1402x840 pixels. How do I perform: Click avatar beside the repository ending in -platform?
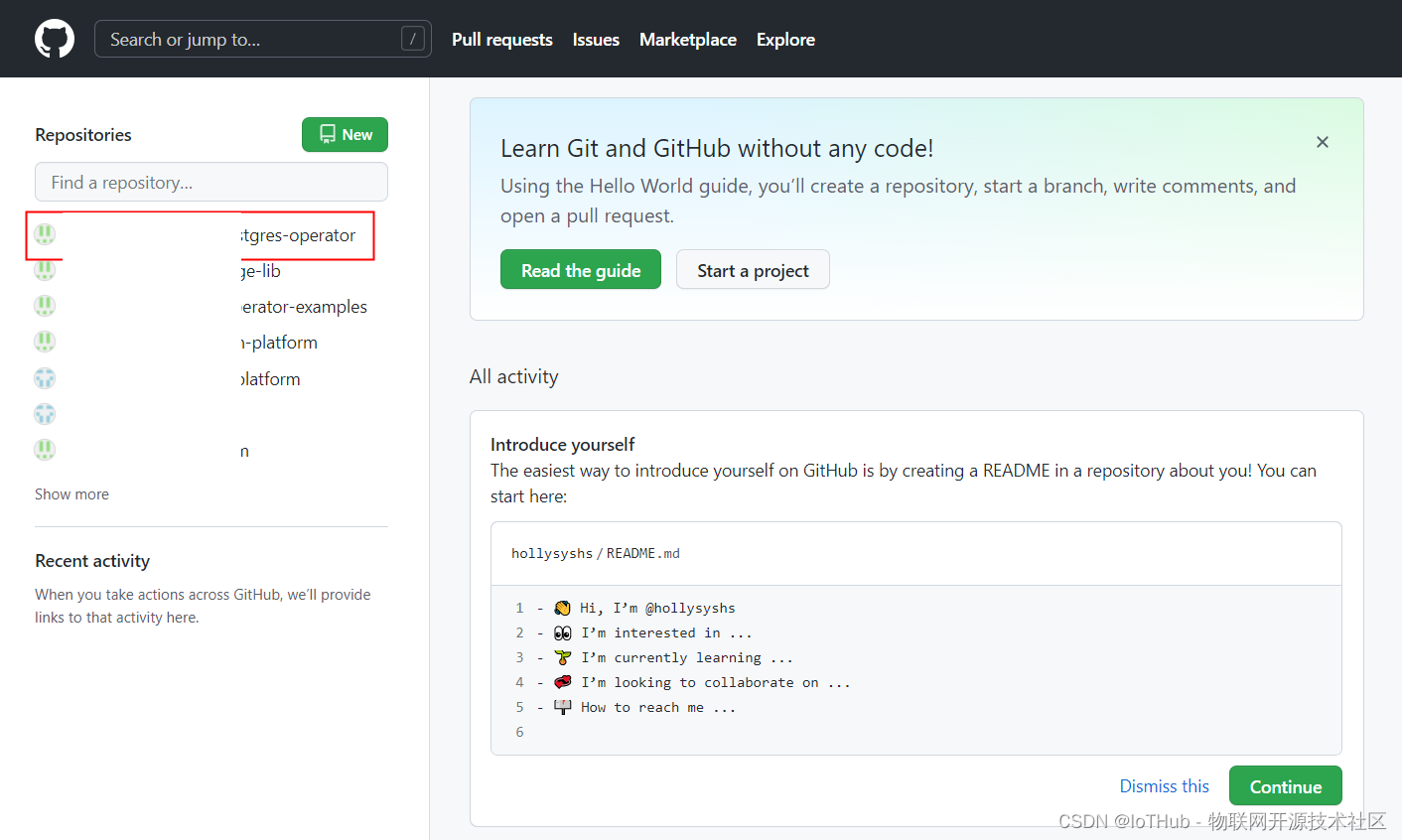click(x=45, y=342)
